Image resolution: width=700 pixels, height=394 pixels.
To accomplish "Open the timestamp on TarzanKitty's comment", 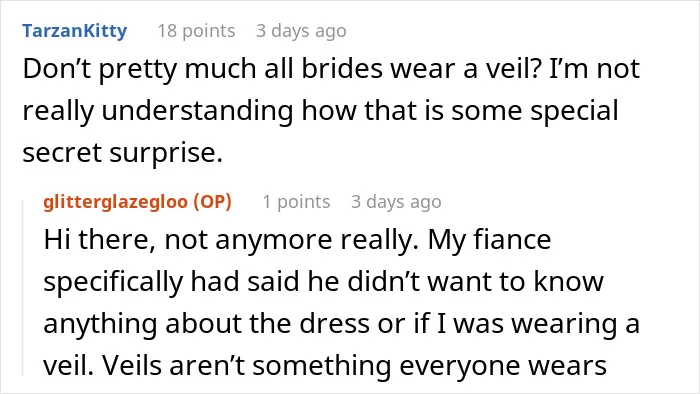I will (x=301, y=31).
